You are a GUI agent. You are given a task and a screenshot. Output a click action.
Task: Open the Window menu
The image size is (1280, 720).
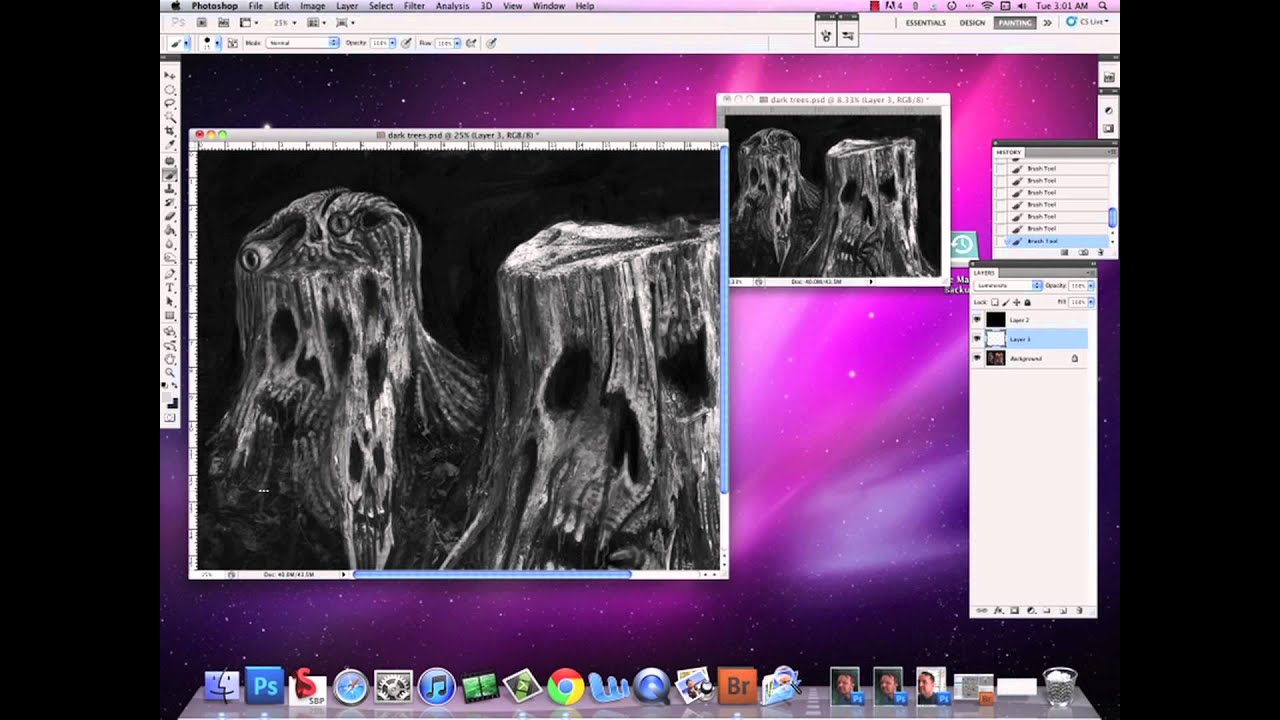coord(548,6)
